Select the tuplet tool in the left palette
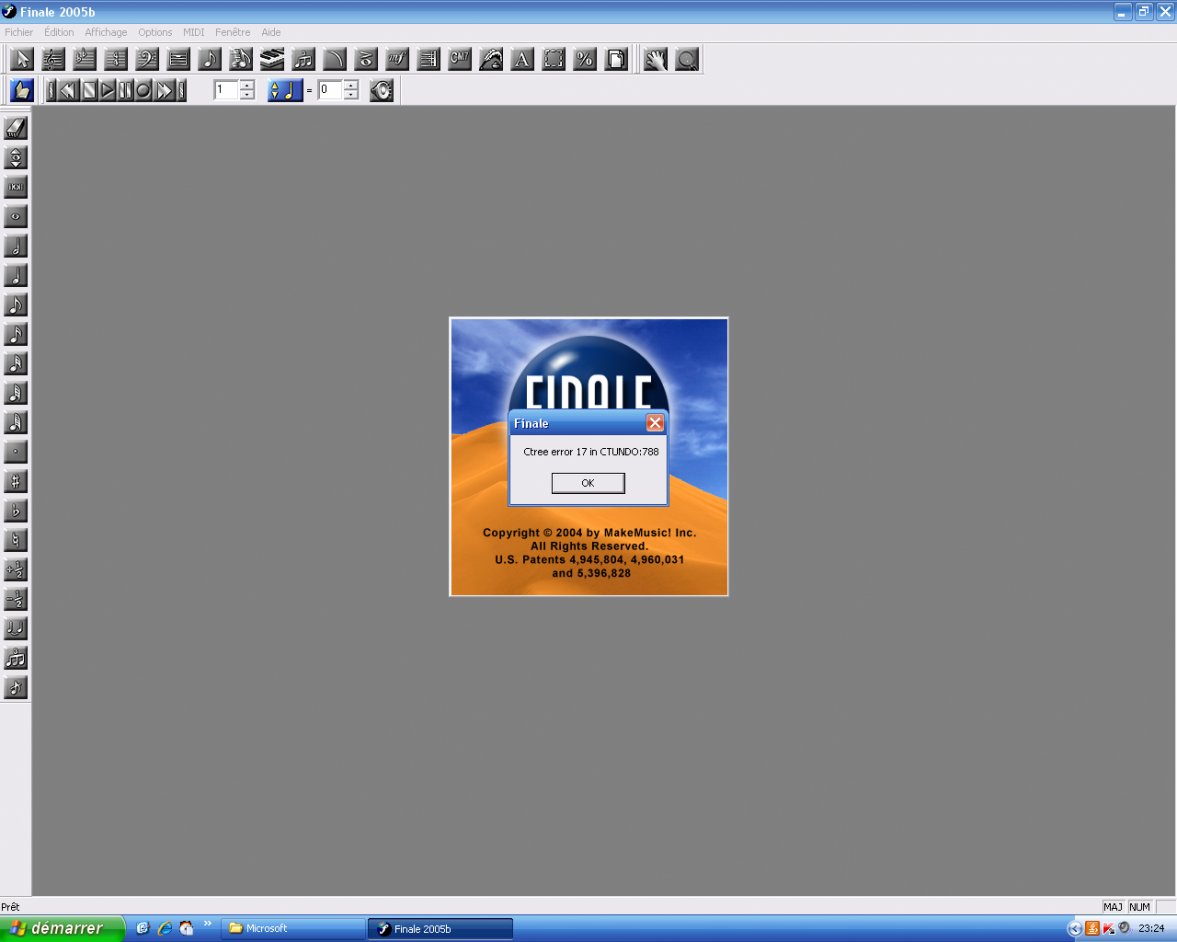1177x942 pixels. [x=16, y=658]
